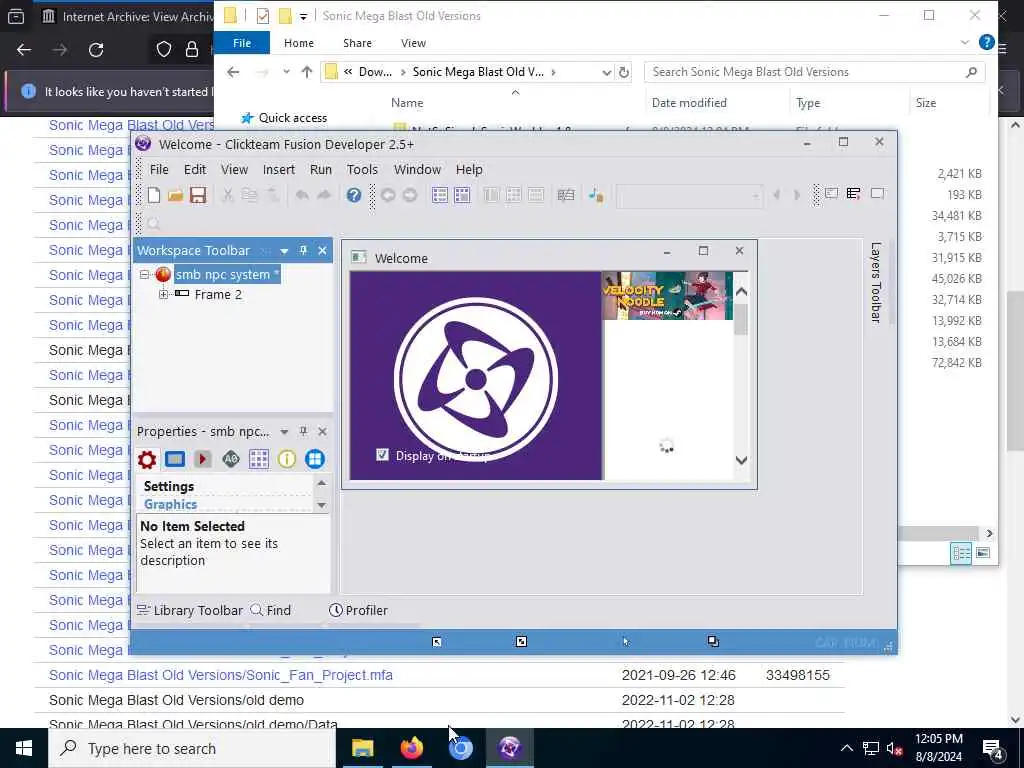Collapse the smb npc system tree node

(145, 275)
